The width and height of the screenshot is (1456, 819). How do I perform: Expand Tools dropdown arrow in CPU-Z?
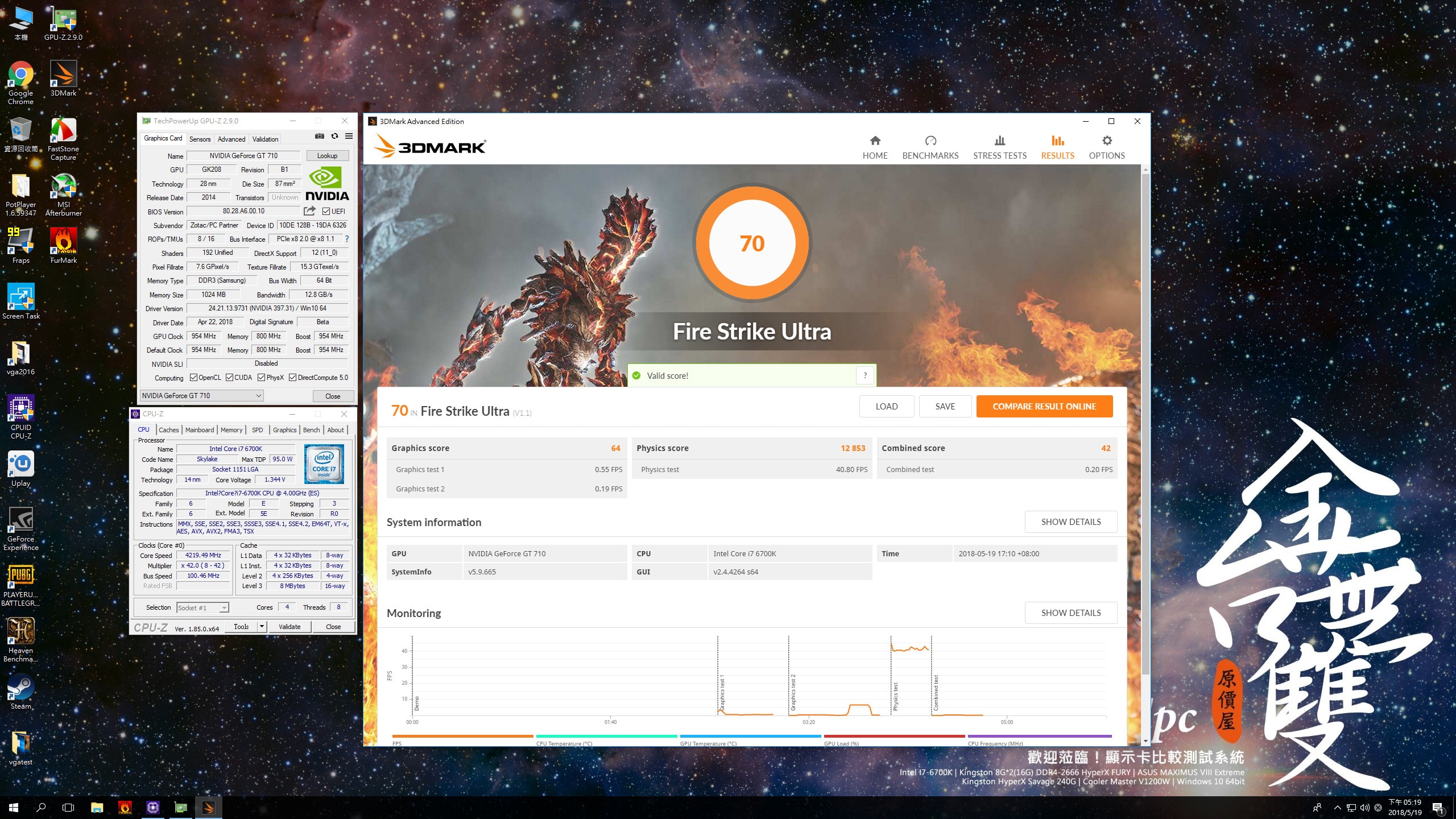click(262, 627)
